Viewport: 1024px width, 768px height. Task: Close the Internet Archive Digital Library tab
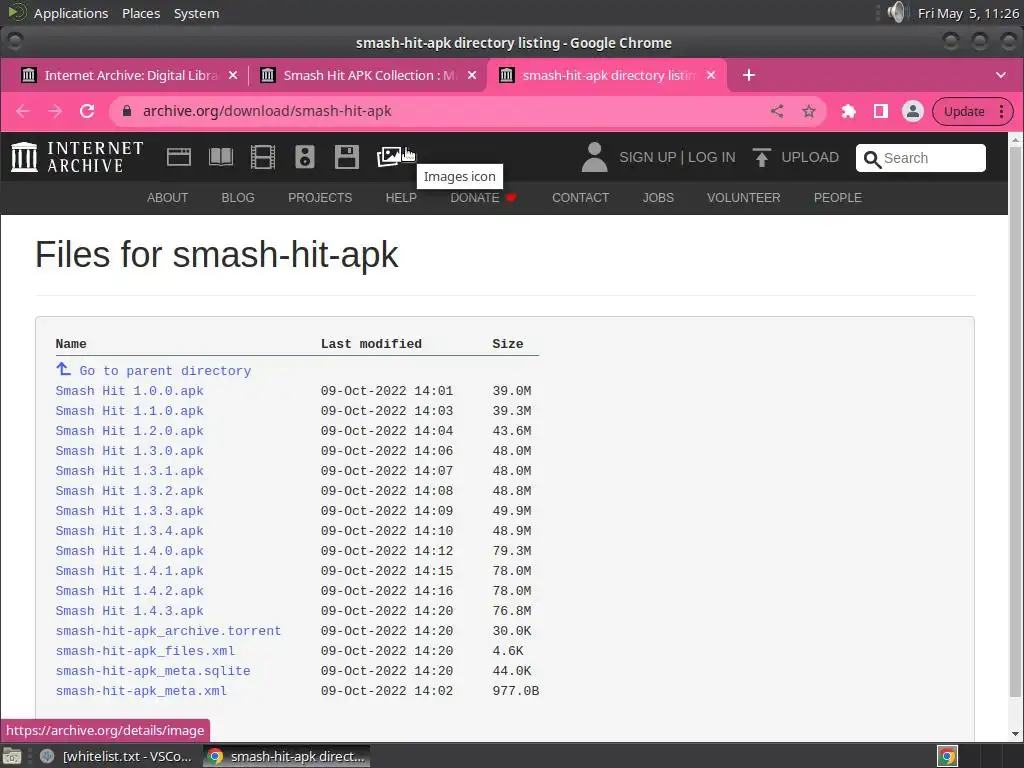point(232,75)
